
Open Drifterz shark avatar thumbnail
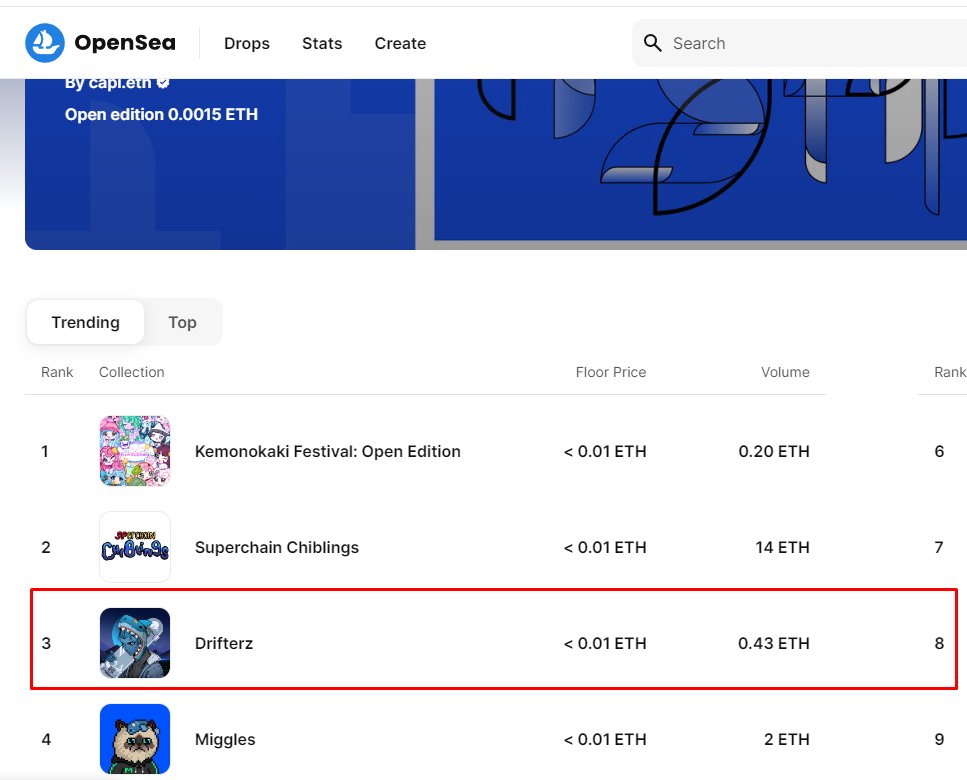click(x=135, y=643)
